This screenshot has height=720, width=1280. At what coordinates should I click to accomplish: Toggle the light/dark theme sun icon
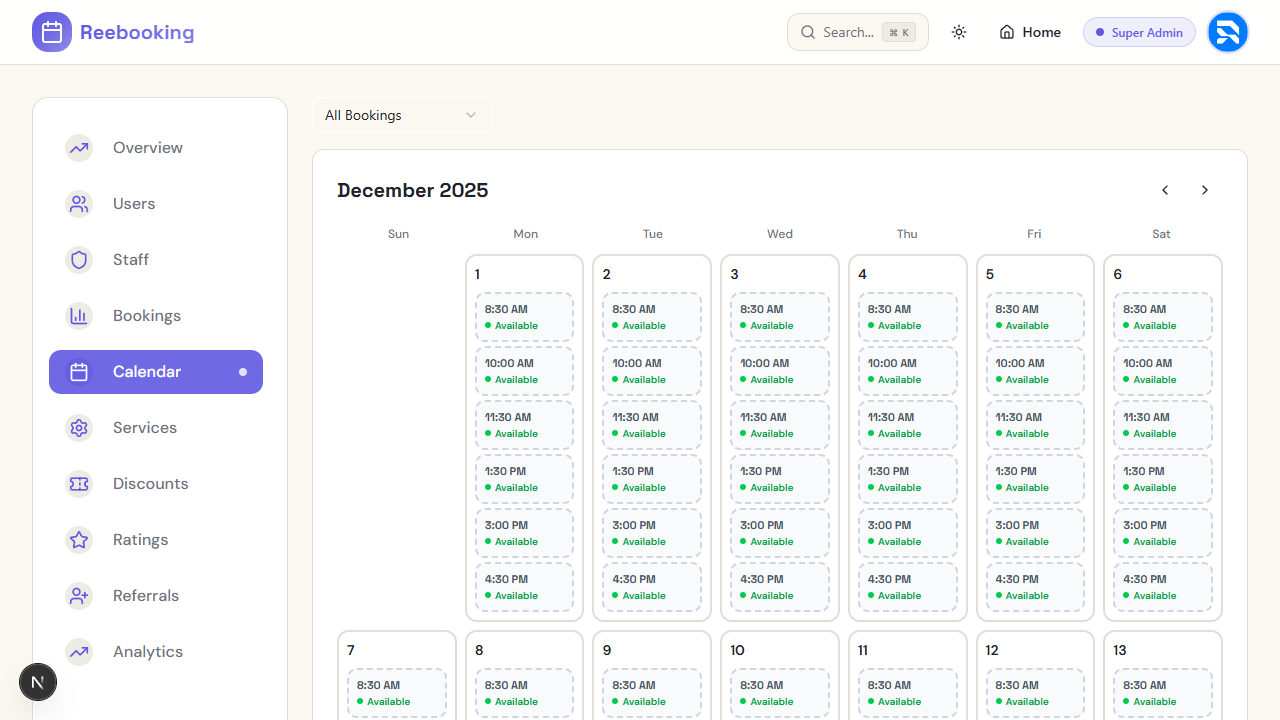click(959, 32)
